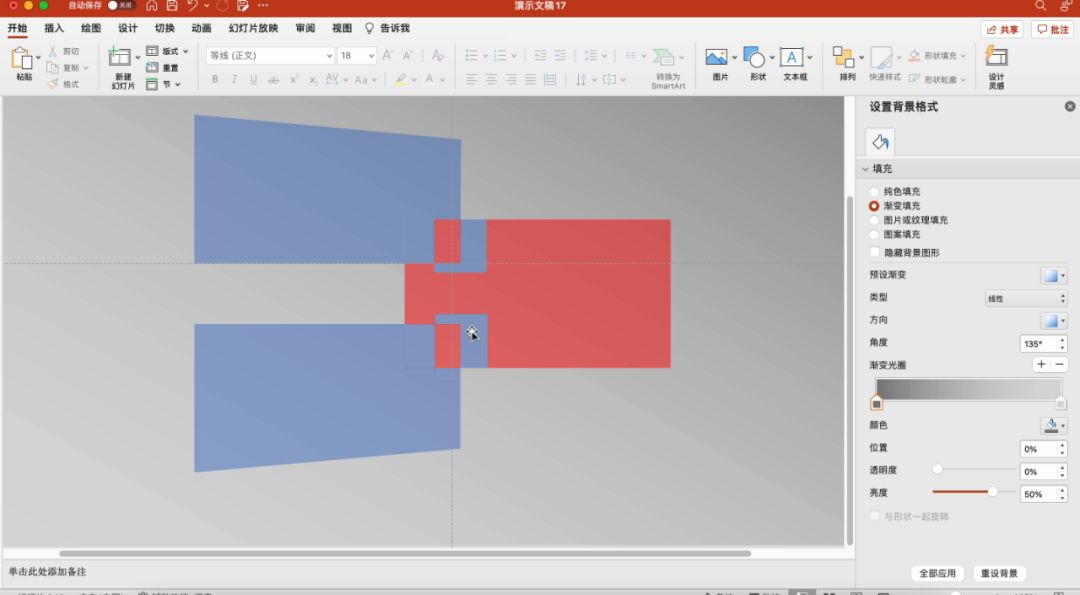
Task: Open the gradient Type dropdown
Action: (x=1026, y=298)
